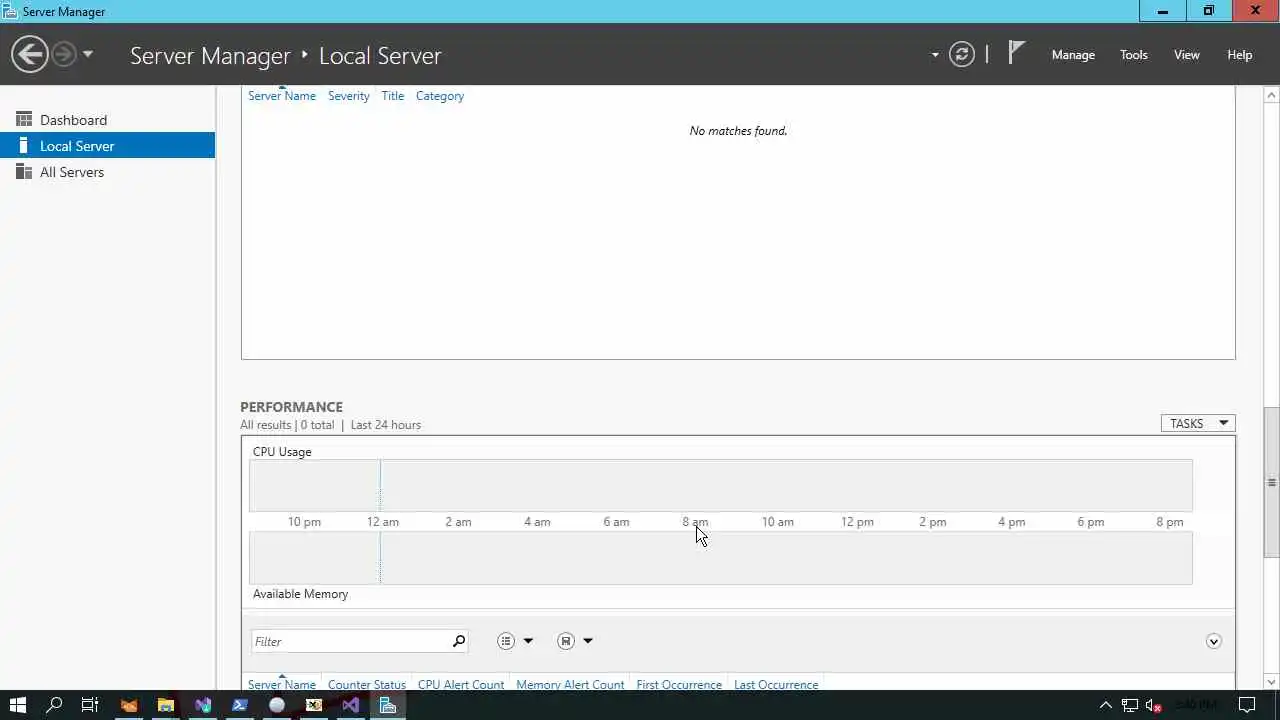Screen dimensions: 1280x720
Task: Open the dropdown arrow left of refresh icon
Action: click(x=935, y=55)
